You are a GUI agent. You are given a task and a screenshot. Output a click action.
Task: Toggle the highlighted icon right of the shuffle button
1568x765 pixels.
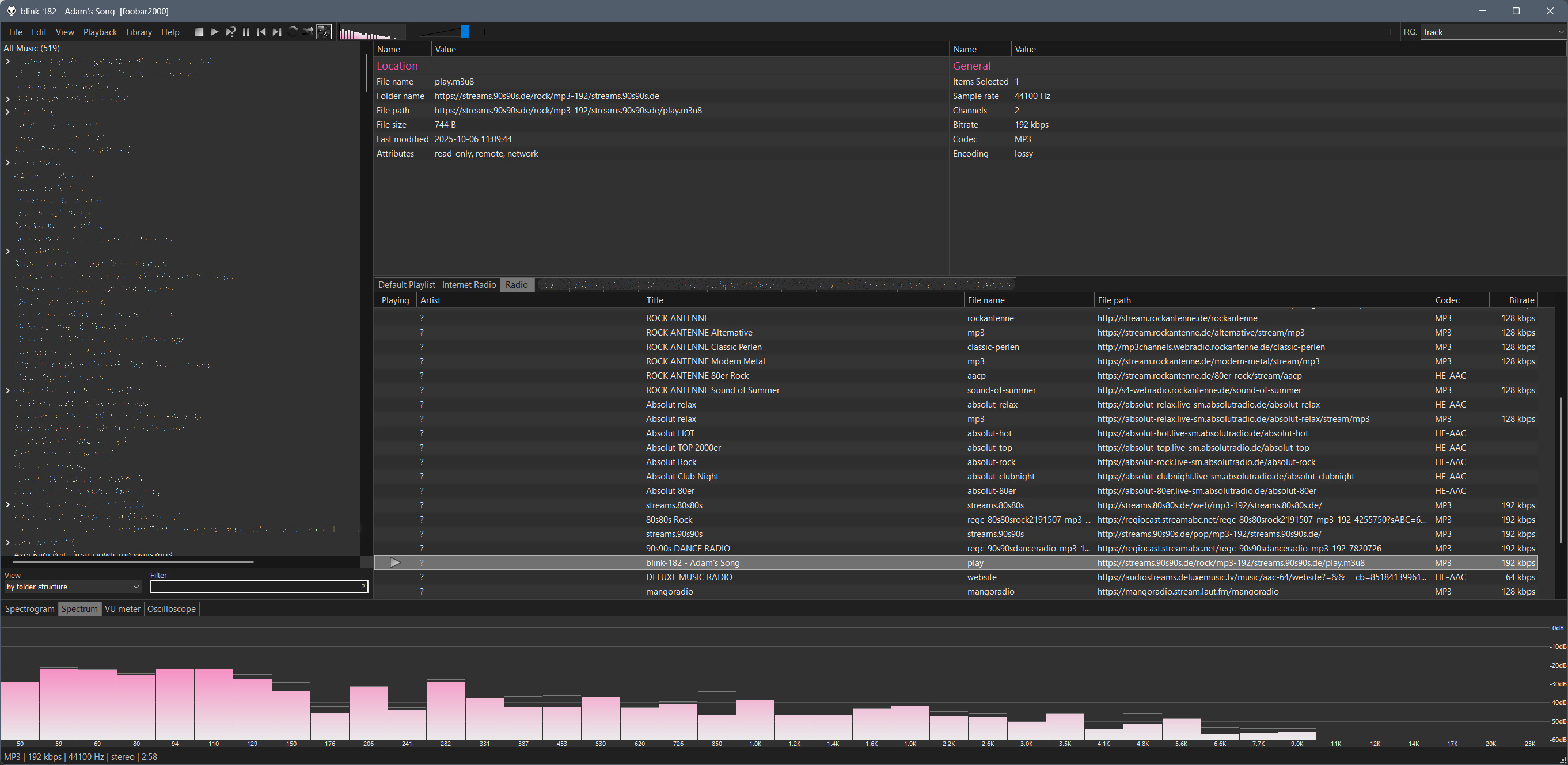click(324, 32)
